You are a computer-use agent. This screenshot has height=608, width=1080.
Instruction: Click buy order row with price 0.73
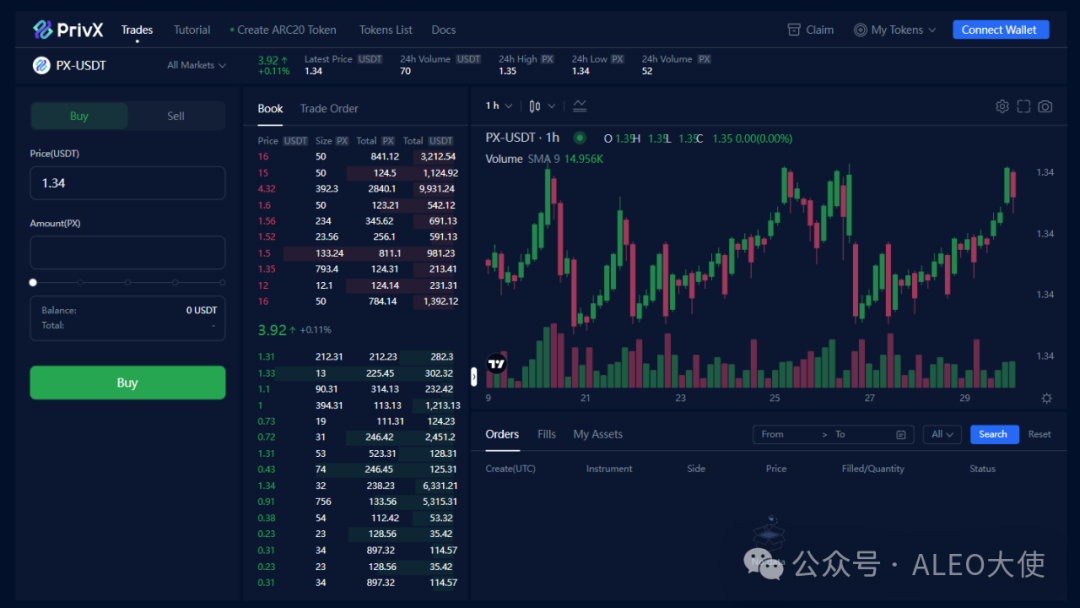357,421
